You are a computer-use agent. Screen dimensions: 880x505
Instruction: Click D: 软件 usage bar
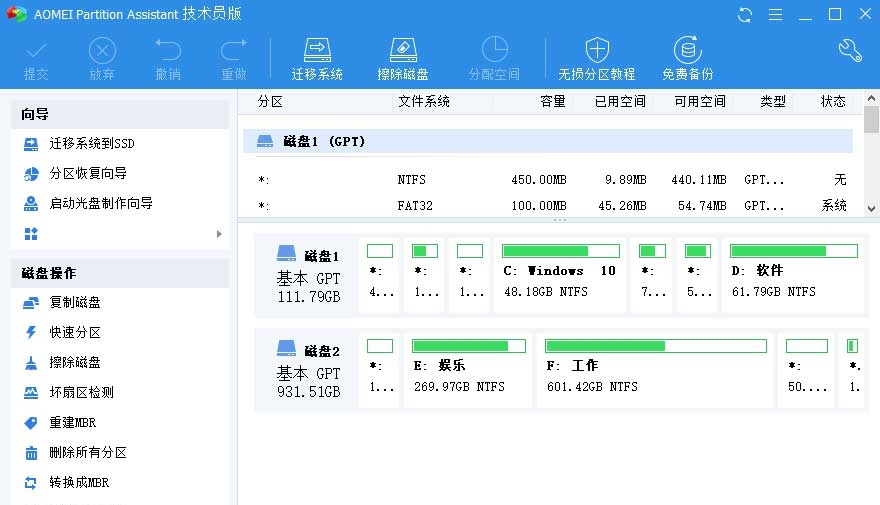pos(794,251)
